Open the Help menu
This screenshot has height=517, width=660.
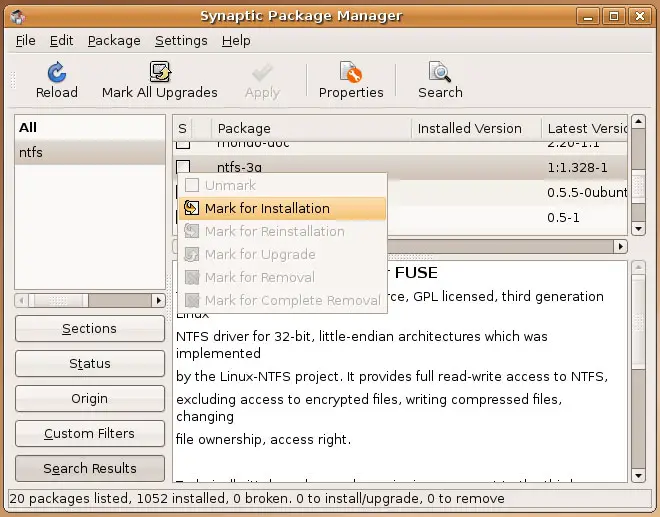[236, 40]
